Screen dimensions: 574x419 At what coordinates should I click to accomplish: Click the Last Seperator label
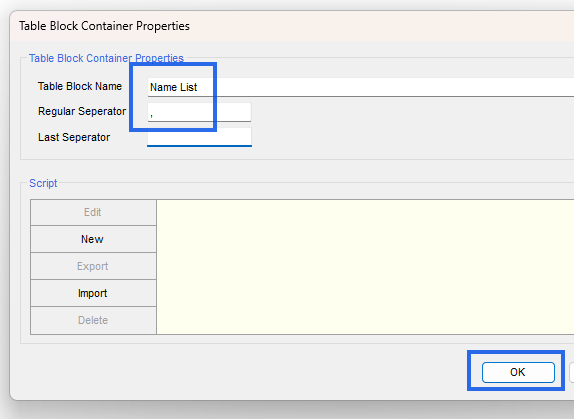click(74, 137)
